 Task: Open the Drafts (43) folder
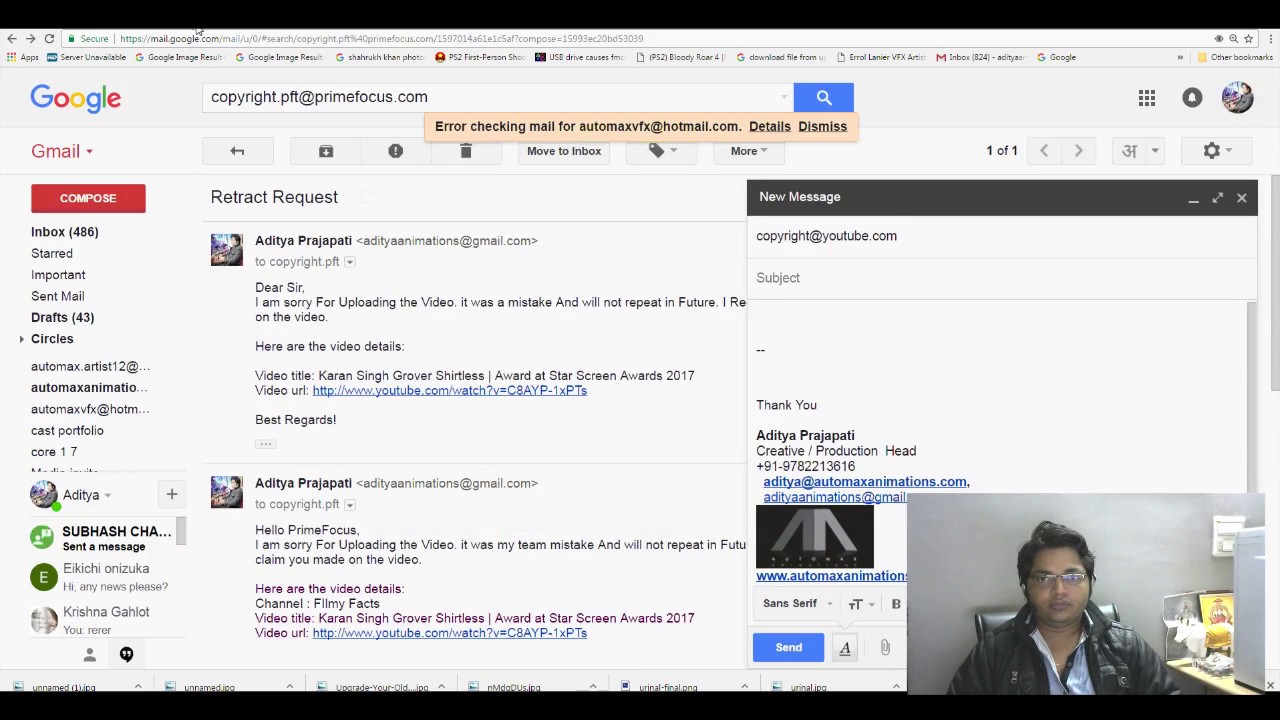(x=62, y=317)
